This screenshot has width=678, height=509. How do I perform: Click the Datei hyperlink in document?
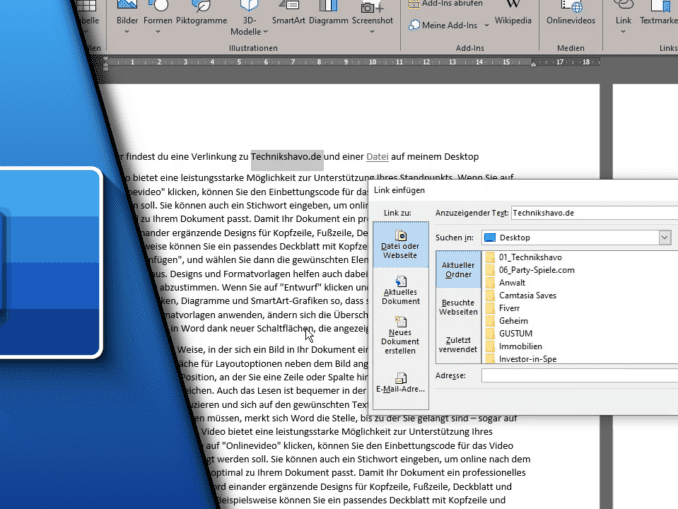[x=377, y=157]
